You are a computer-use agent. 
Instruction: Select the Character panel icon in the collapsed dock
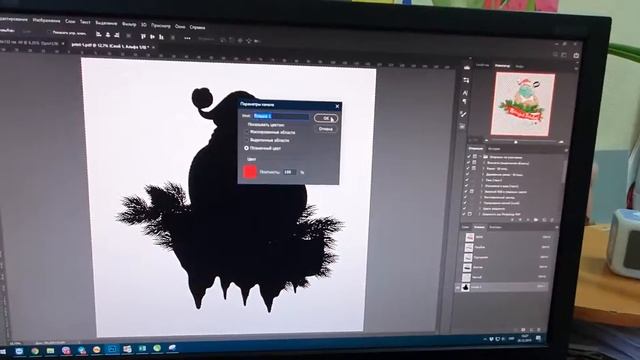pyautogui.click(x=465, y=93)
